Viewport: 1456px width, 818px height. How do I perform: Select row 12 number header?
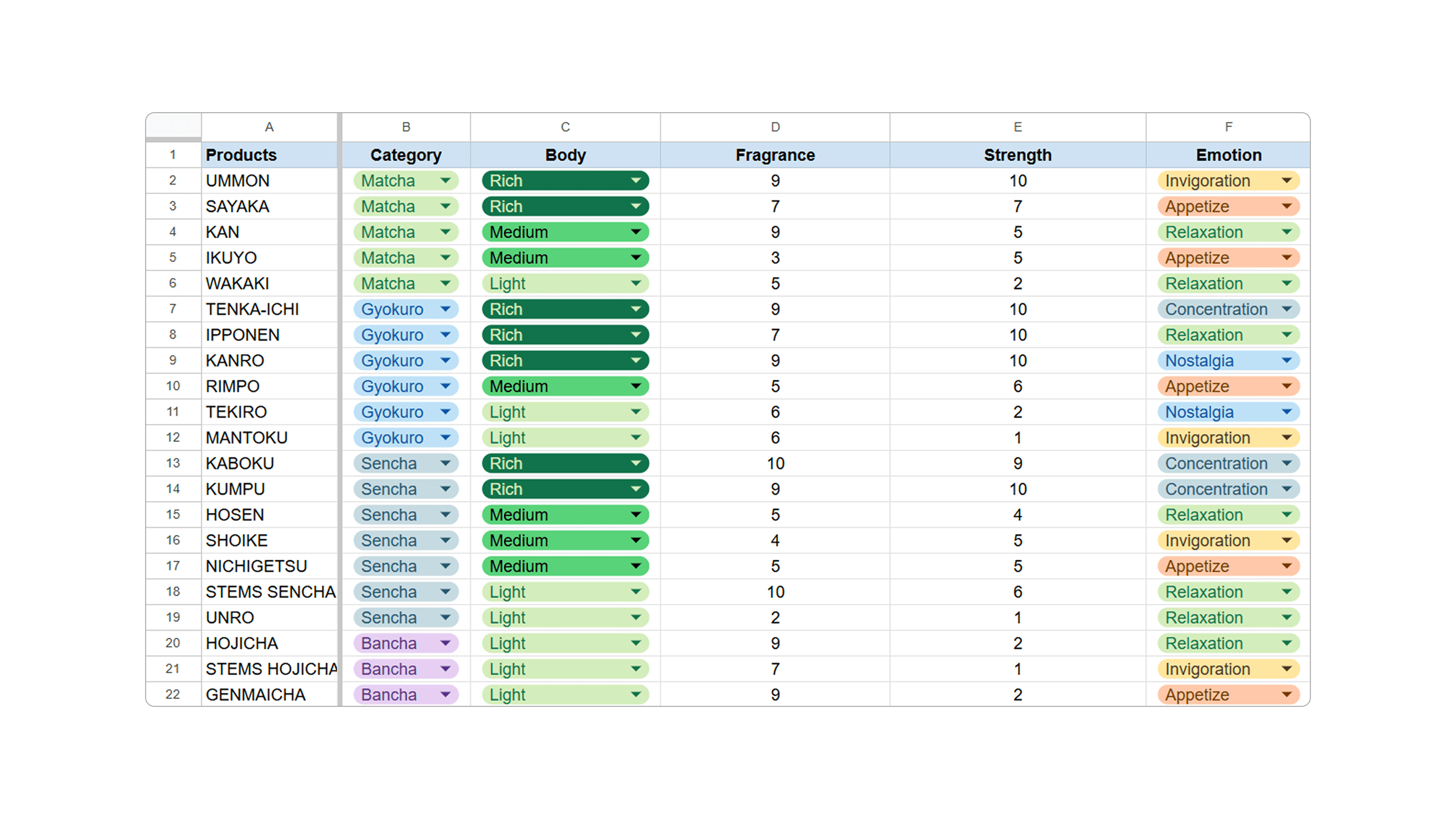coord(173,438)
